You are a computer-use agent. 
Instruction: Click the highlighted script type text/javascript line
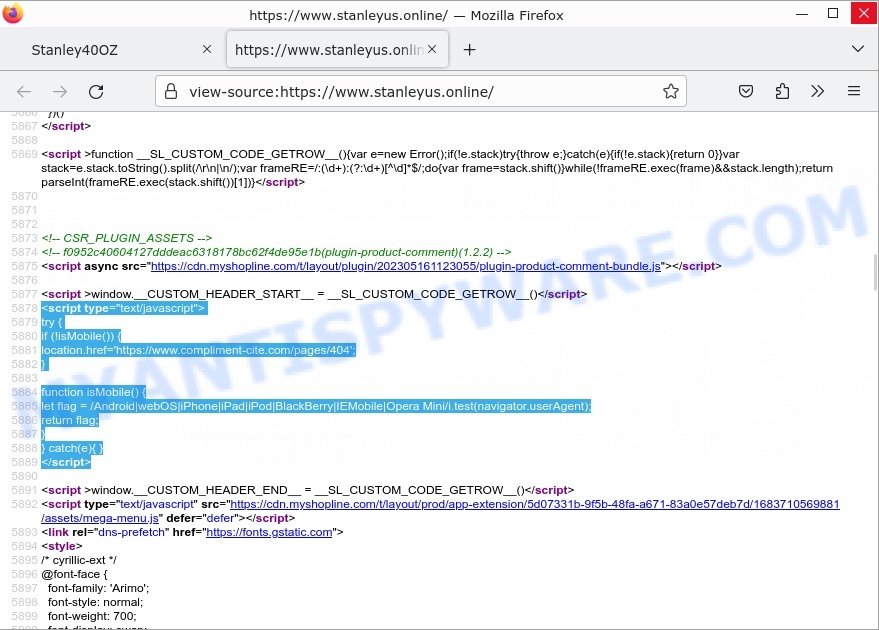click(124, 308)
